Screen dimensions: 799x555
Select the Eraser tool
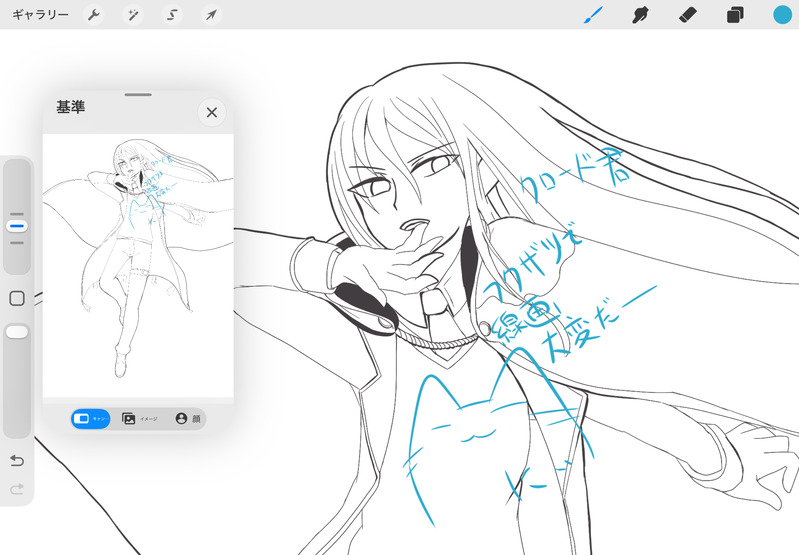click(687, 15)
